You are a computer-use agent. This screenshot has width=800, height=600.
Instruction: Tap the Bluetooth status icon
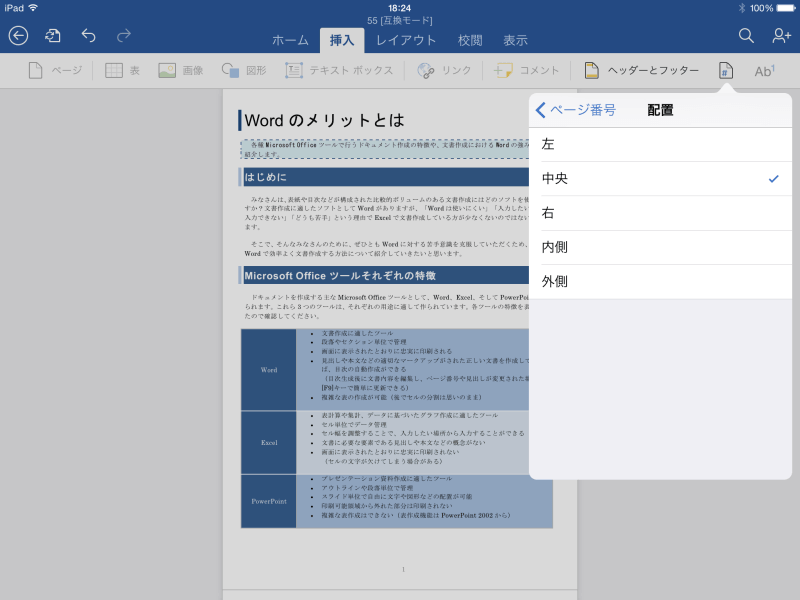click(x=742, y=8)
